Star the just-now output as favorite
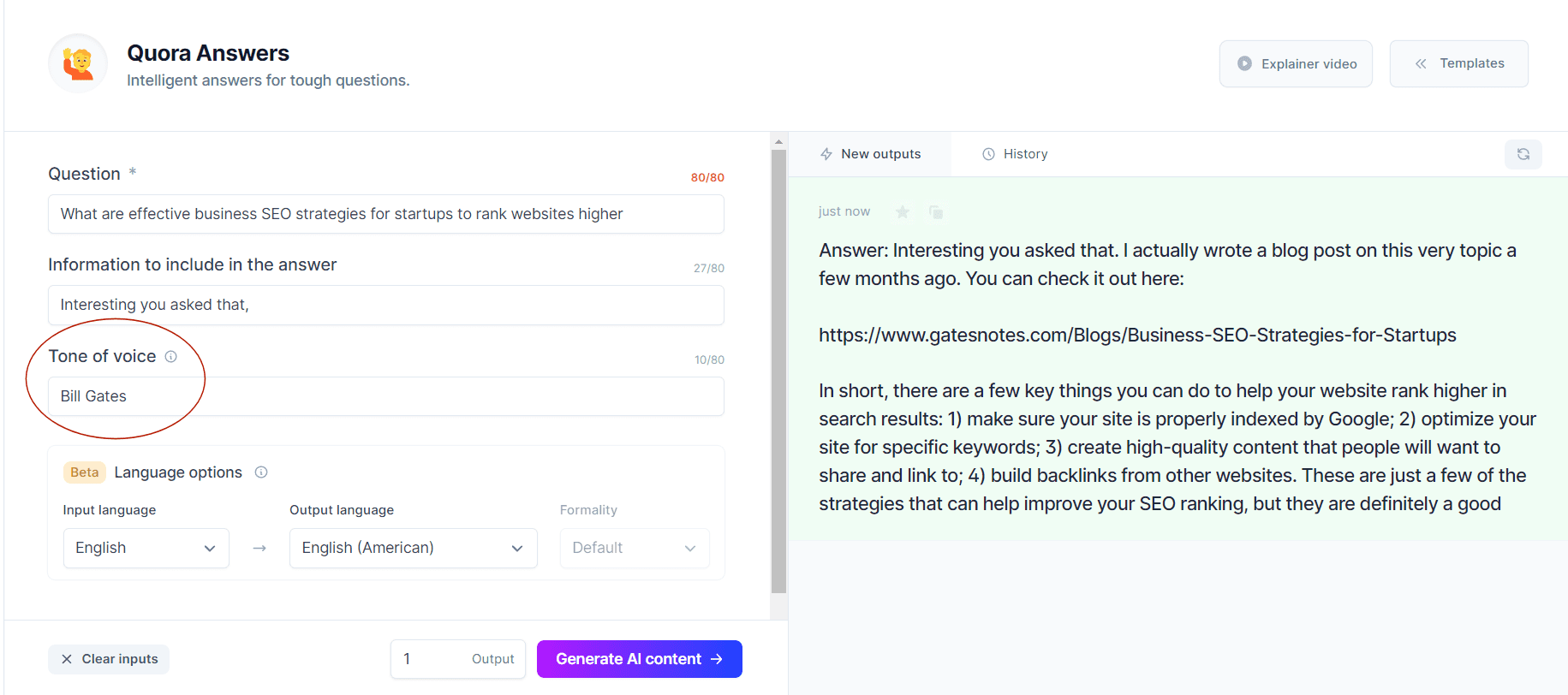Screen dimensions: 1568x695 903,211
